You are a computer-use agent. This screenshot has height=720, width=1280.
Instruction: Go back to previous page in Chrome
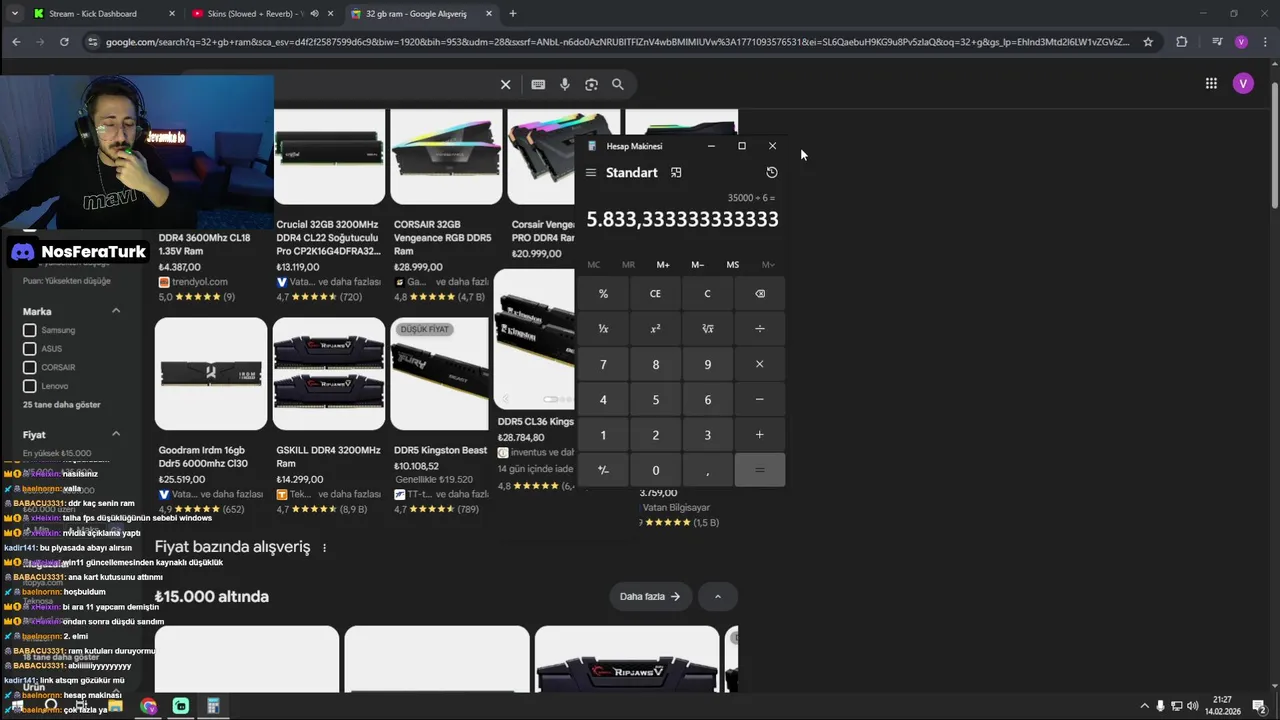(16, 42)
